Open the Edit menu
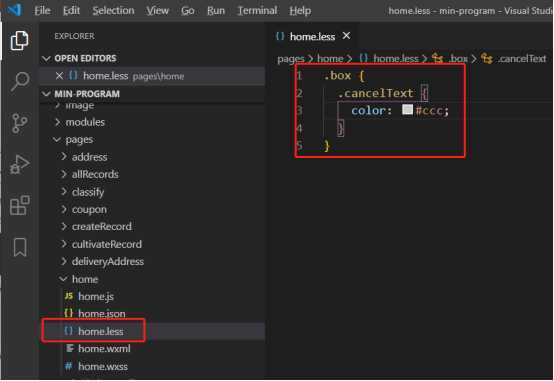 [71, 11]
